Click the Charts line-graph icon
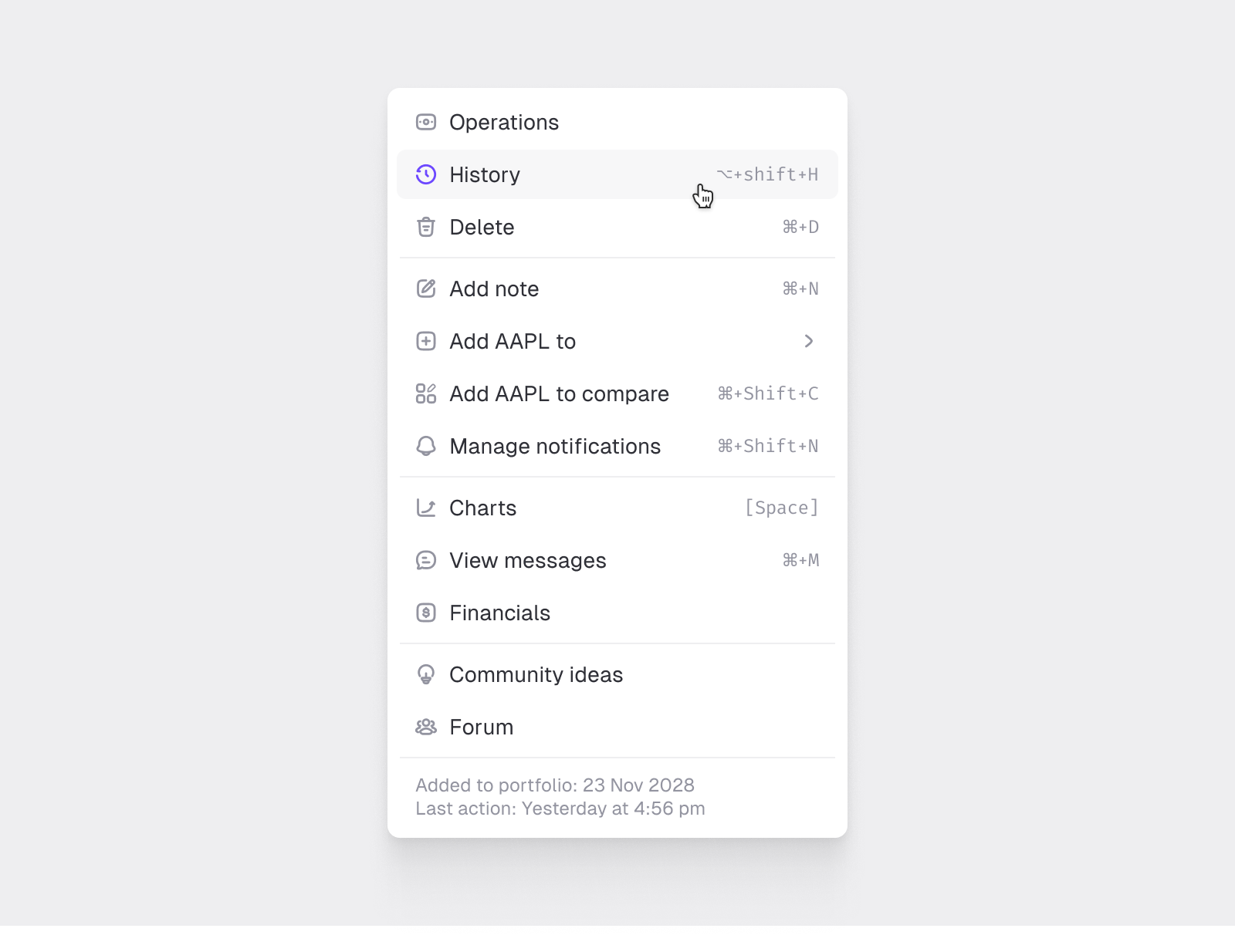The image size is (1235, 952). pyautogui.click(x=426, y=508)
